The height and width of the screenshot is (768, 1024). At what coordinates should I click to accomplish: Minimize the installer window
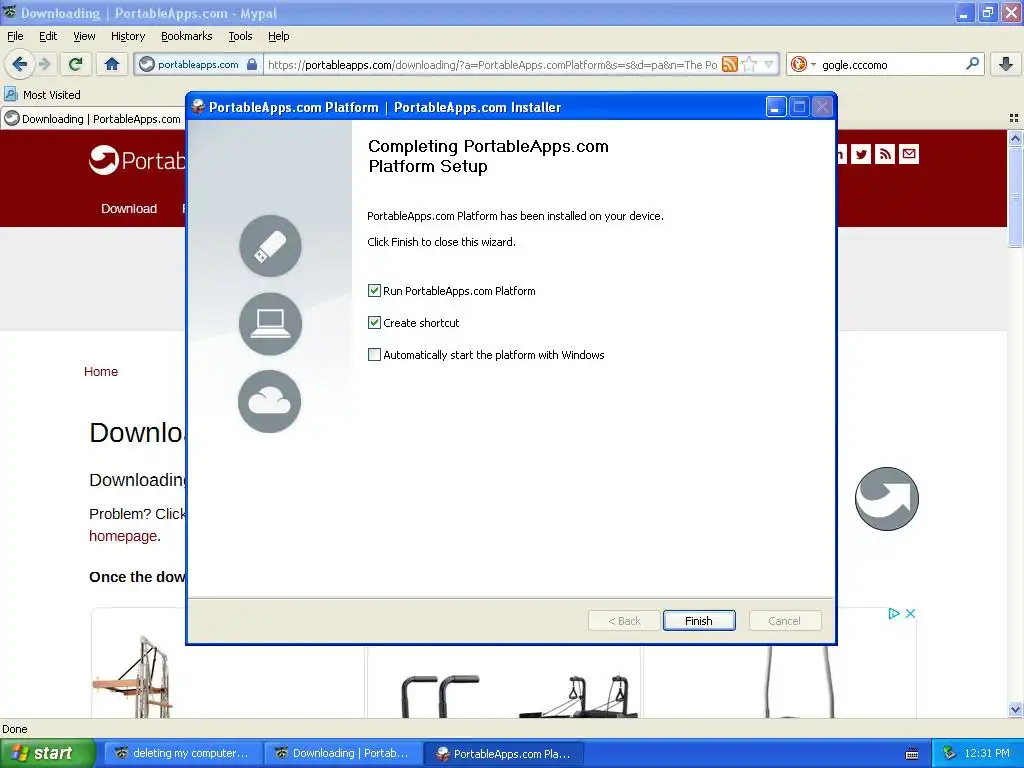pos(775,107)
